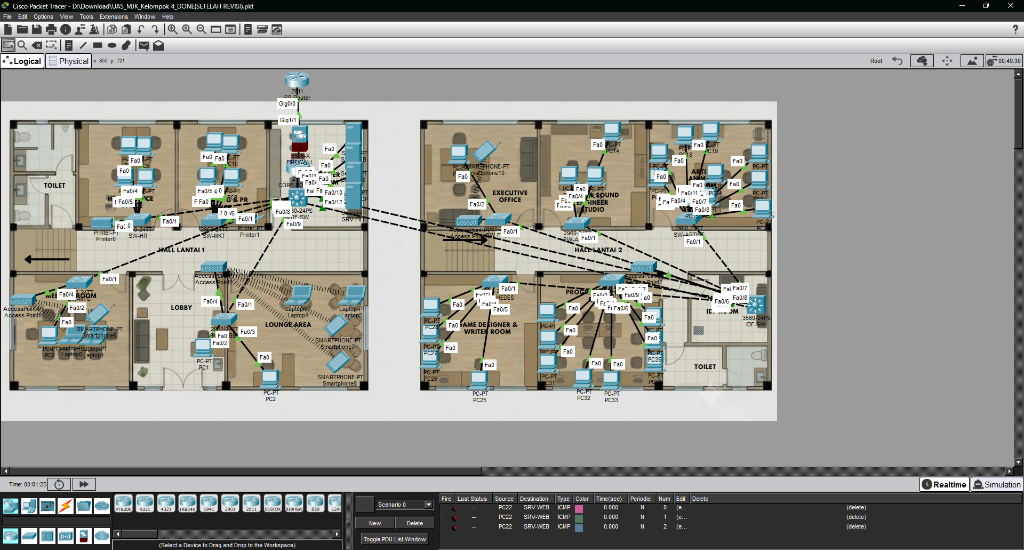
Task: Click Fast Forward Time button
Action: pyautogui.click(x=84, y=484)
